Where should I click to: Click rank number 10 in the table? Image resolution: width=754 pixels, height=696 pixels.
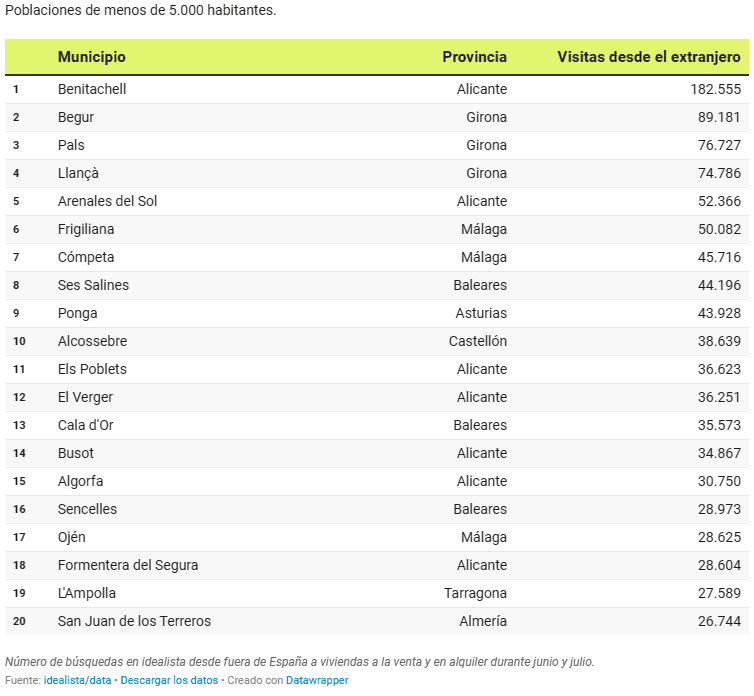(x=19, y=341)
